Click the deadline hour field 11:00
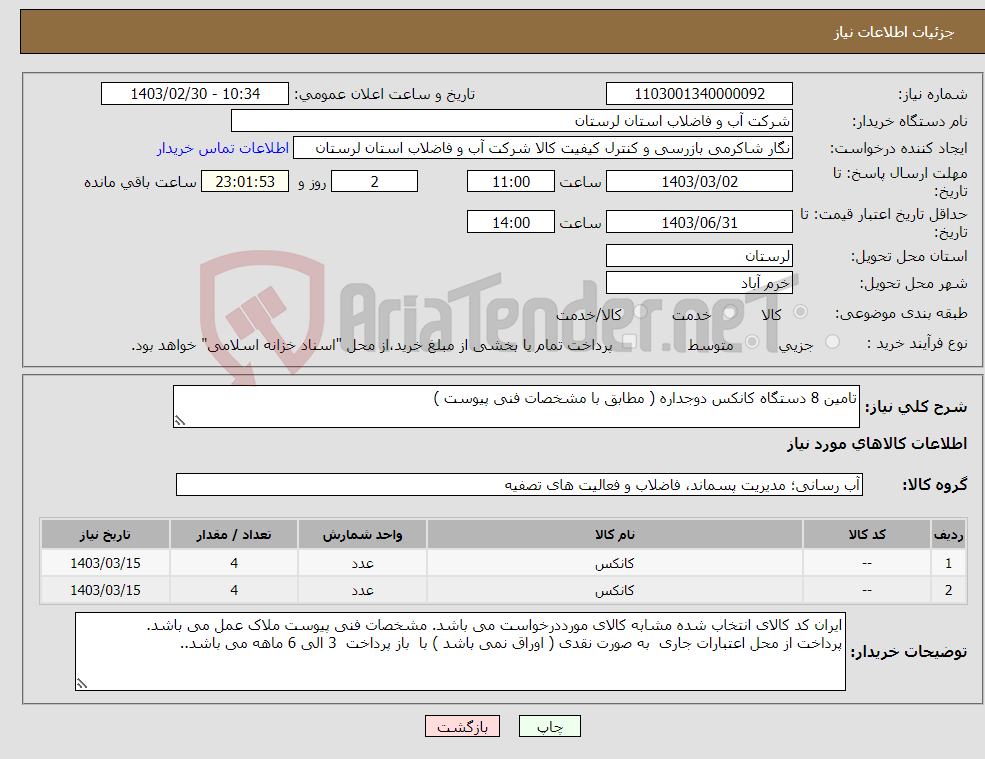 tap(511, 182)
